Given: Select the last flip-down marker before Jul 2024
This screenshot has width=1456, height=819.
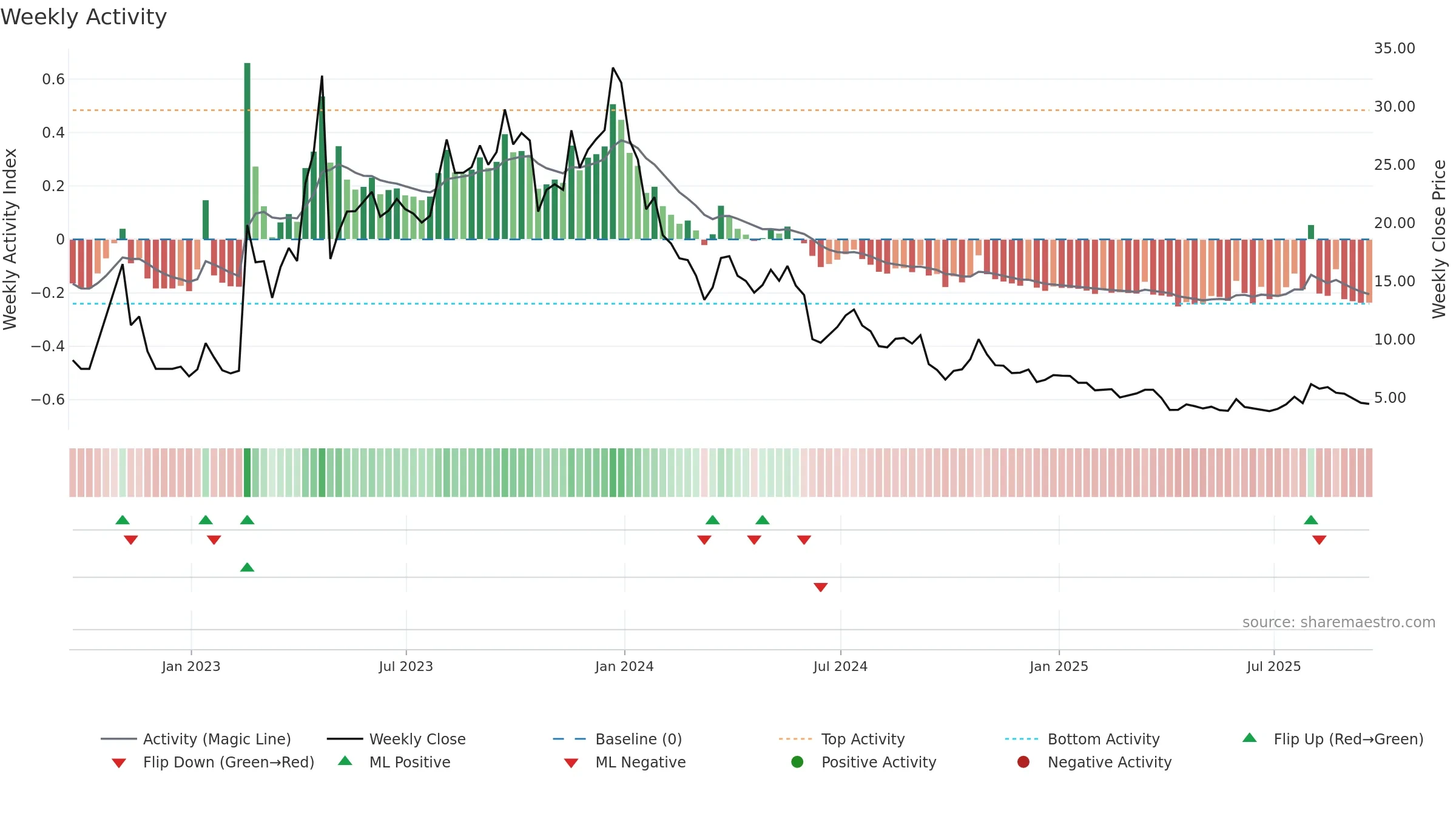Looking at the screenshot, I should tap(804, 540).
